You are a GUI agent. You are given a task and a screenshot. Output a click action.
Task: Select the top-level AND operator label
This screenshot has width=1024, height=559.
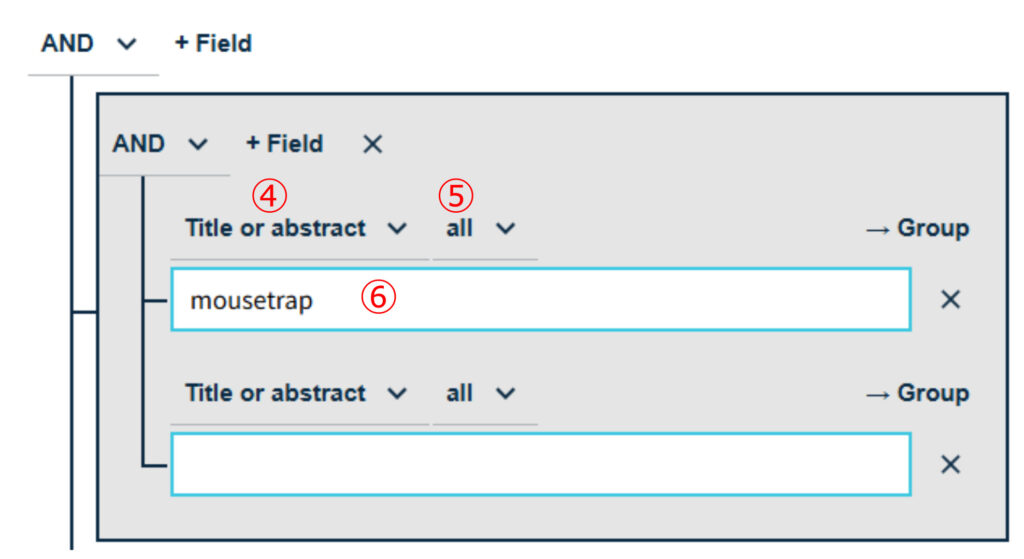pyautogui.click(x=68, y=44)
